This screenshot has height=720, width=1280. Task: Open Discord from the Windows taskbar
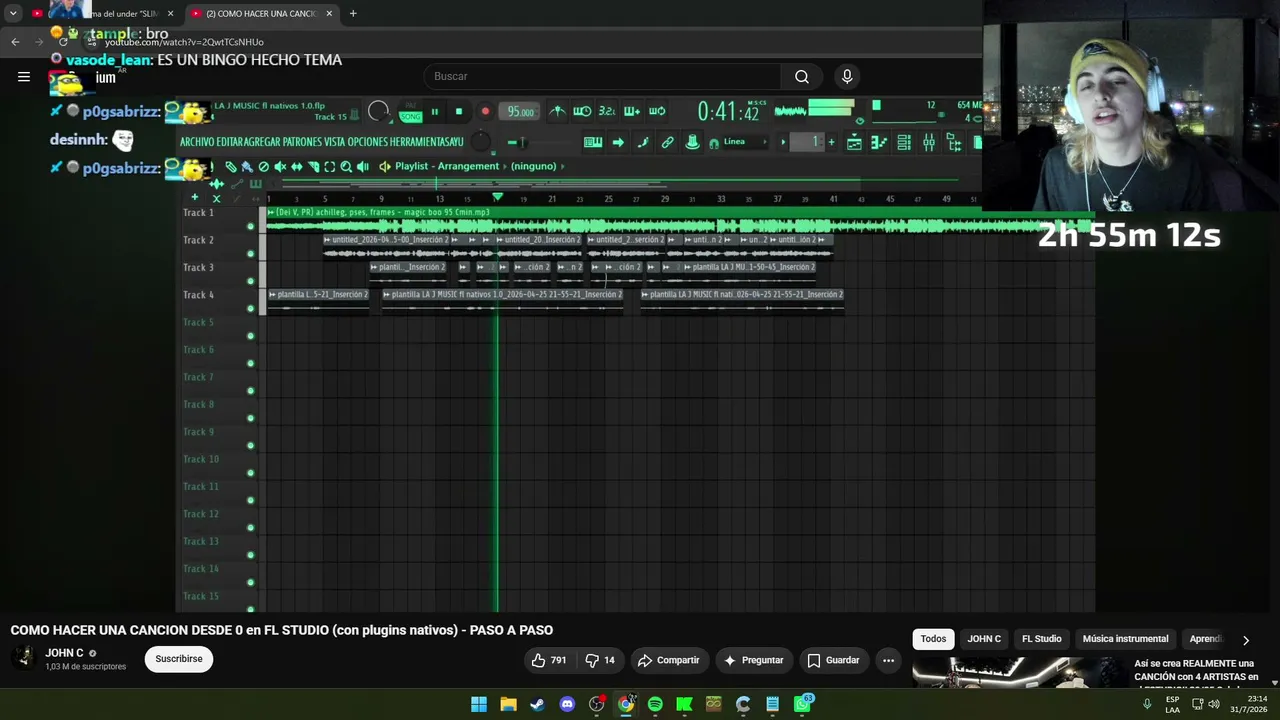[567, 704]
